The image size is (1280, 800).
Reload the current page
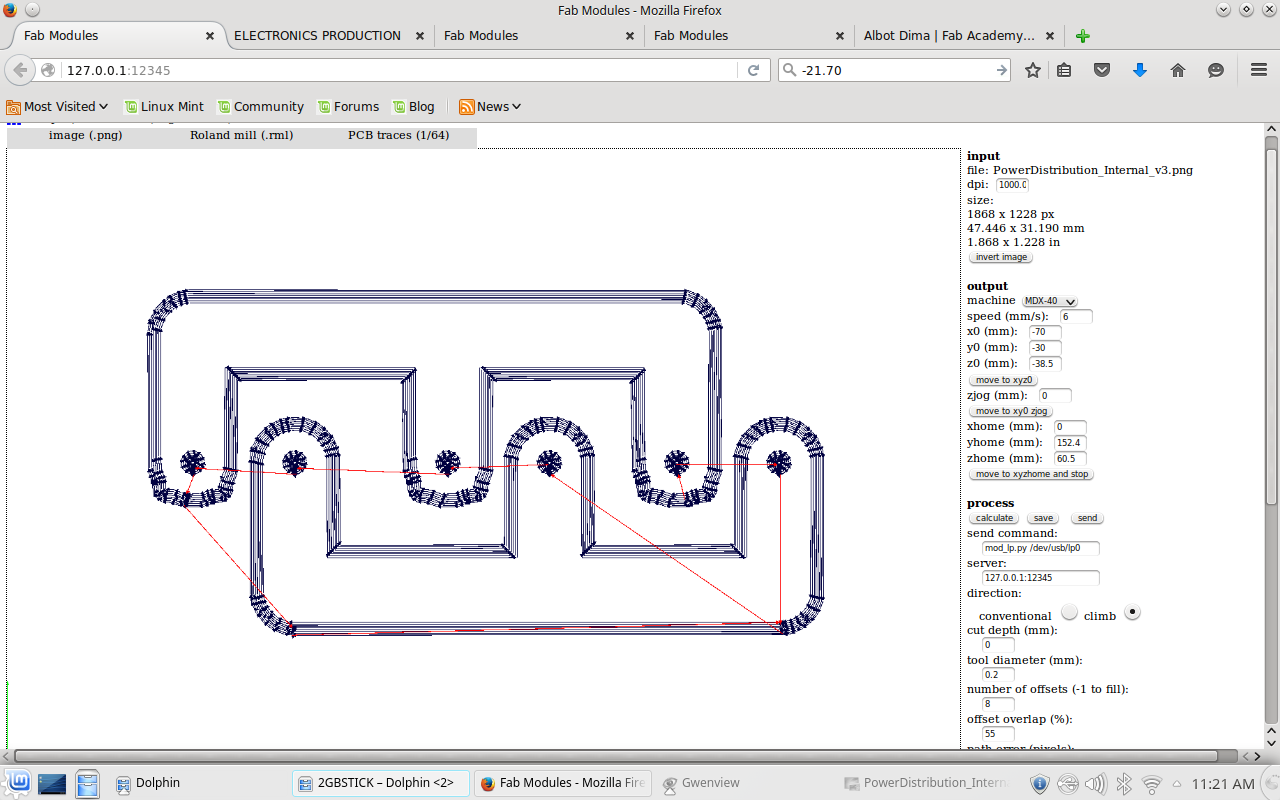[753, 70]
